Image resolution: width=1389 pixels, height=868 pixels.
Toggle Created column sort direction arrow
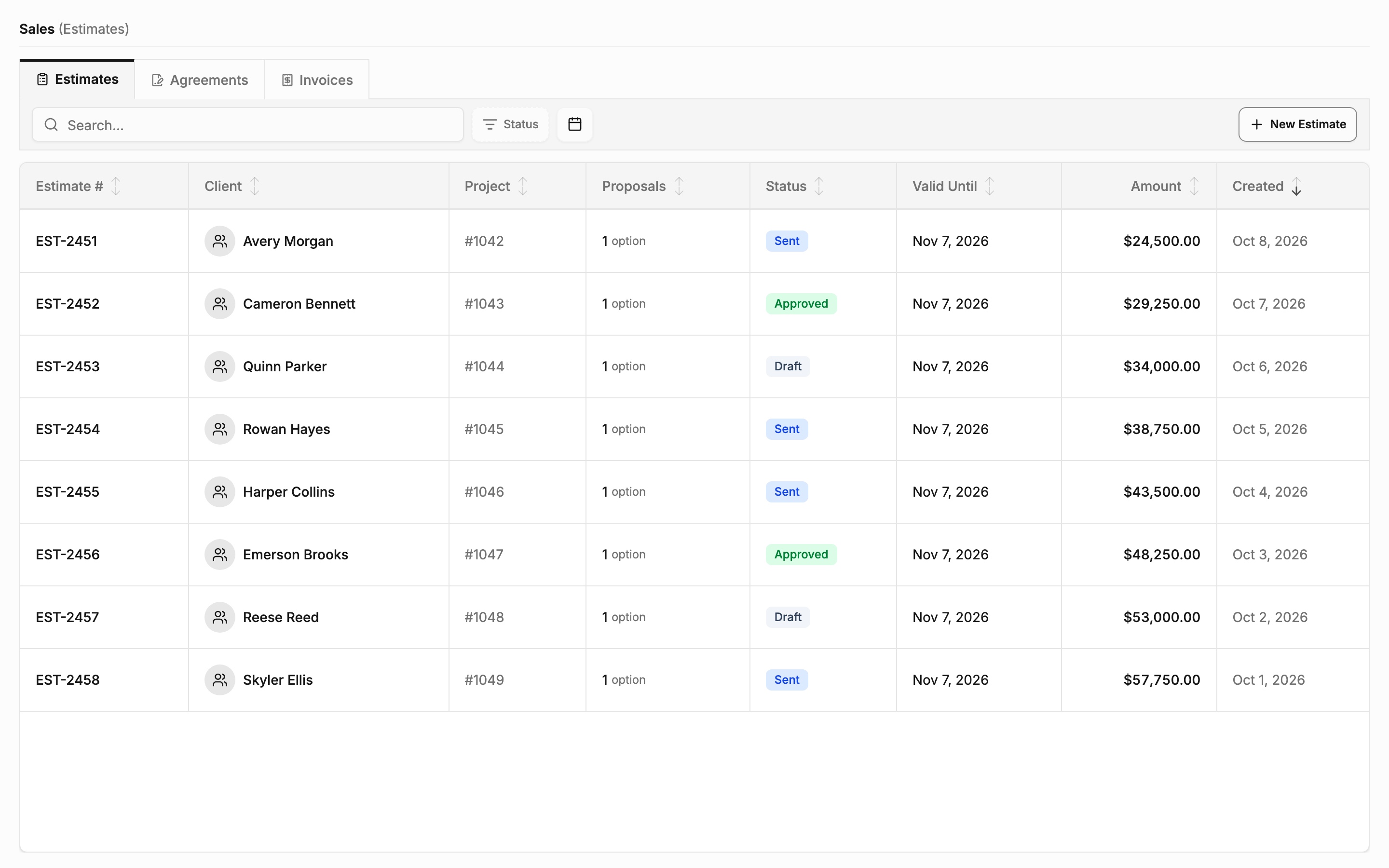[x=1296, y=186]
